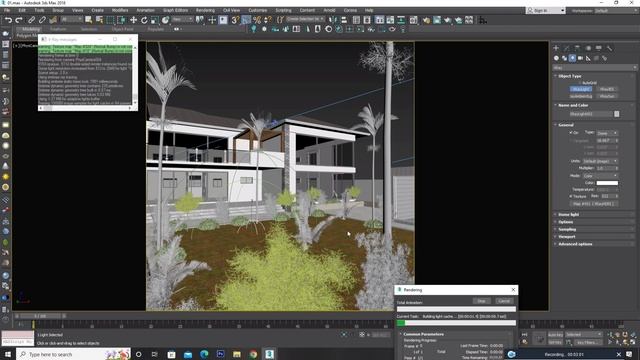The image size is (640, 360).
Task: Select the Lights category in Create panel
Action: tap(572, 58)
